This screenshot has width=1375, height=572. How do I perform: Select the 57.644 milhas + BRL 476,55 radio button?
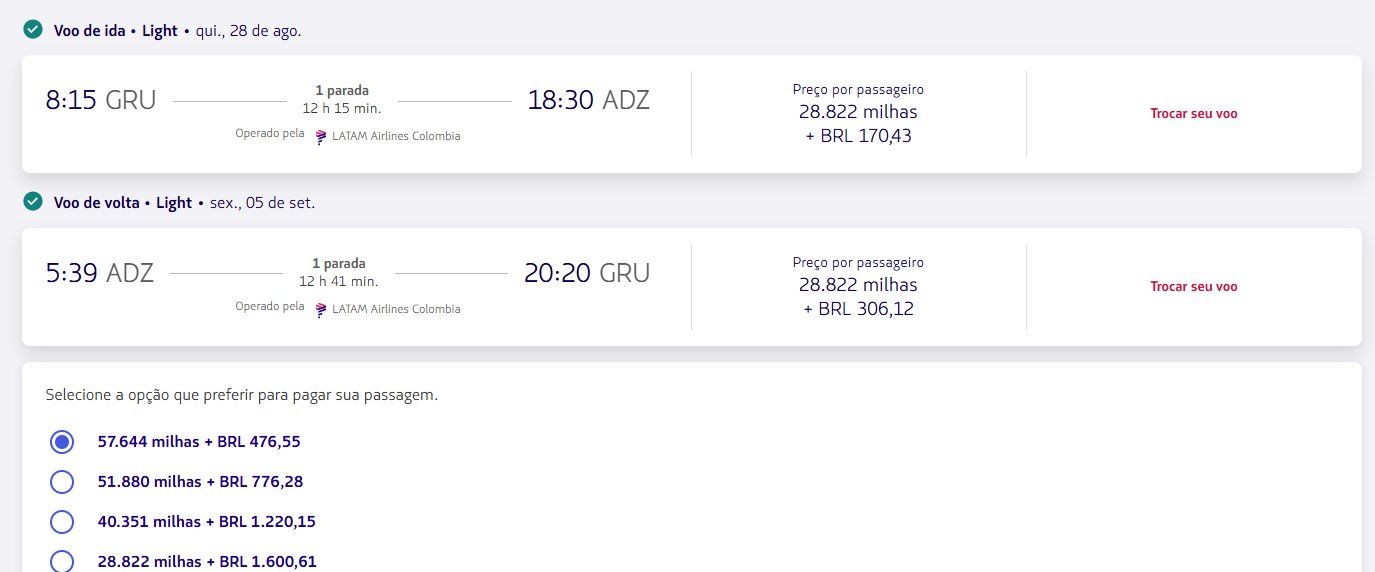[x=62, y=441]
